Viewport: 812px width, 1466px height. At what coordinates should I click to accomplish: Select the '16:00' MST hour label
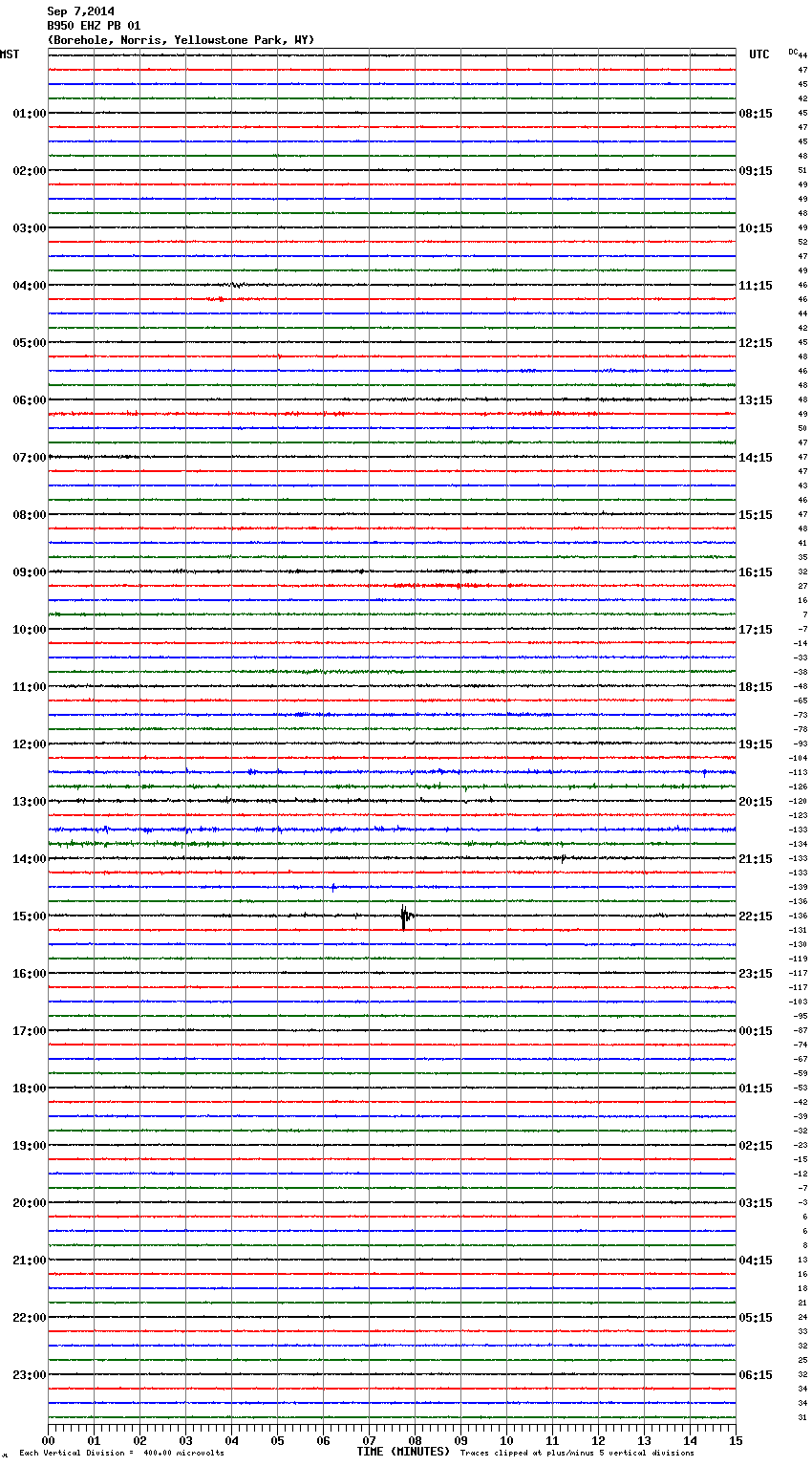point(30,974)
